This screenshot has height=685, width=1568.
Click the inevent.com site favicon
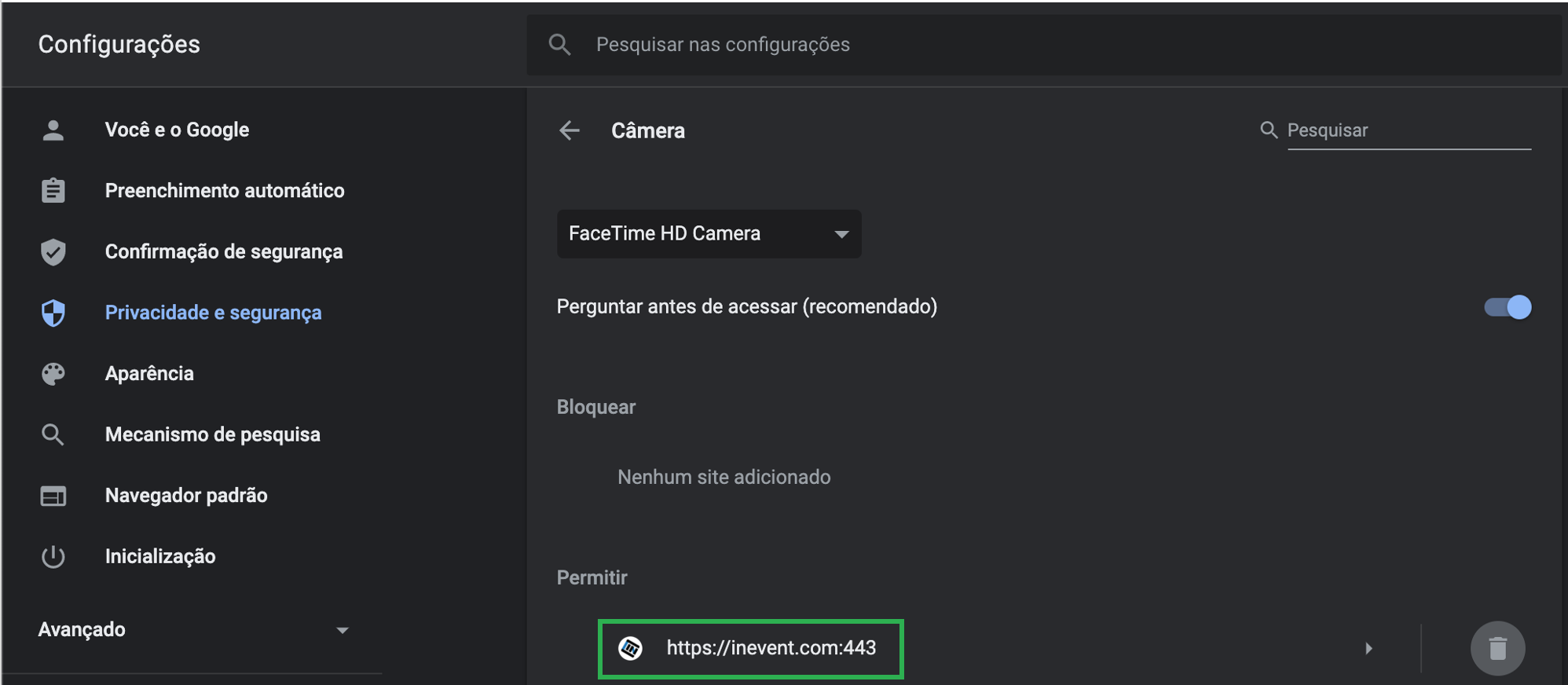630,648
